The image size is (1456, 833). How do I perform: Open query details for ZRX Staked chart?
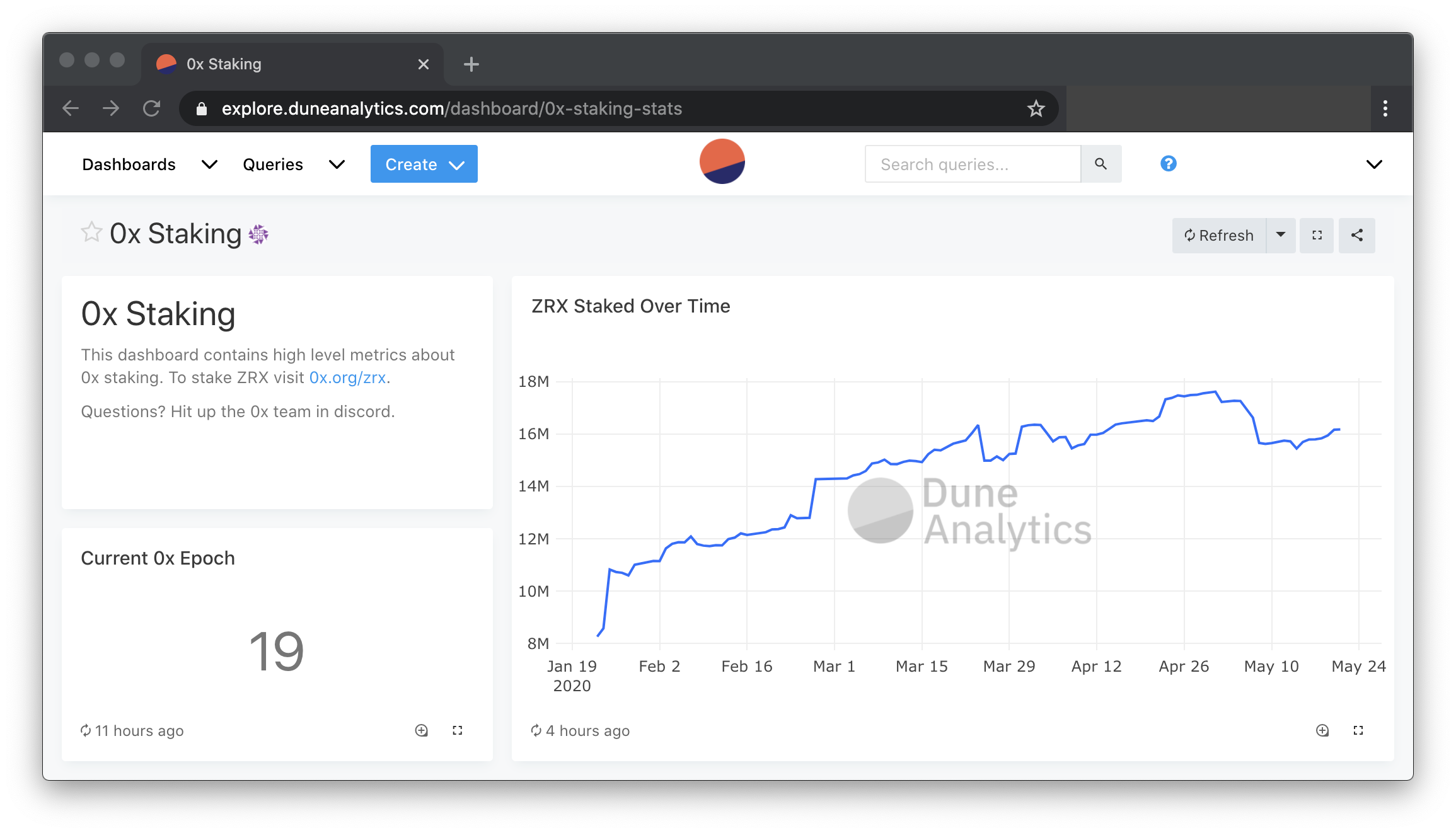[x=1322, y=730]
